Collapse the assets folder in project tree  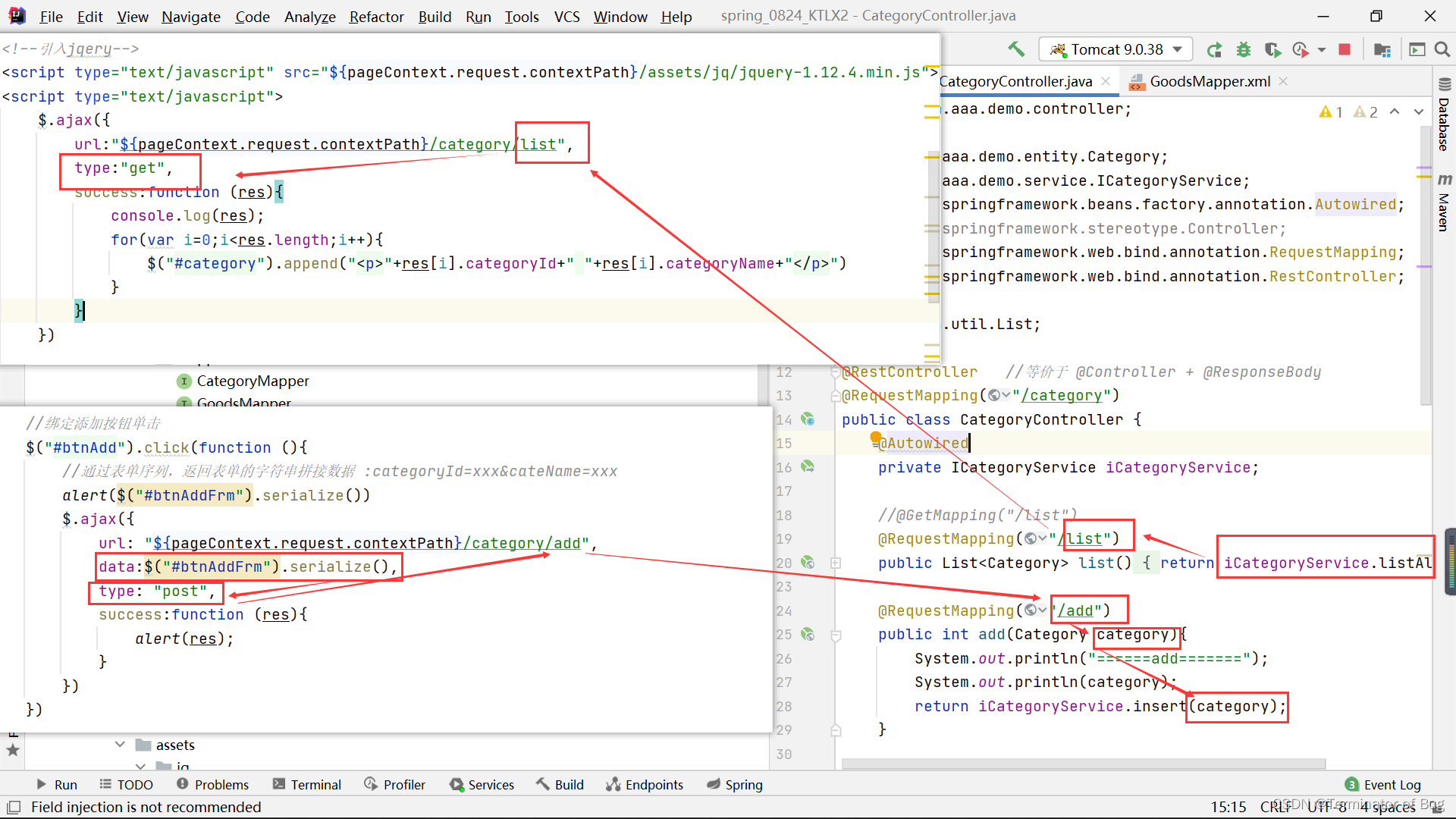120,745
